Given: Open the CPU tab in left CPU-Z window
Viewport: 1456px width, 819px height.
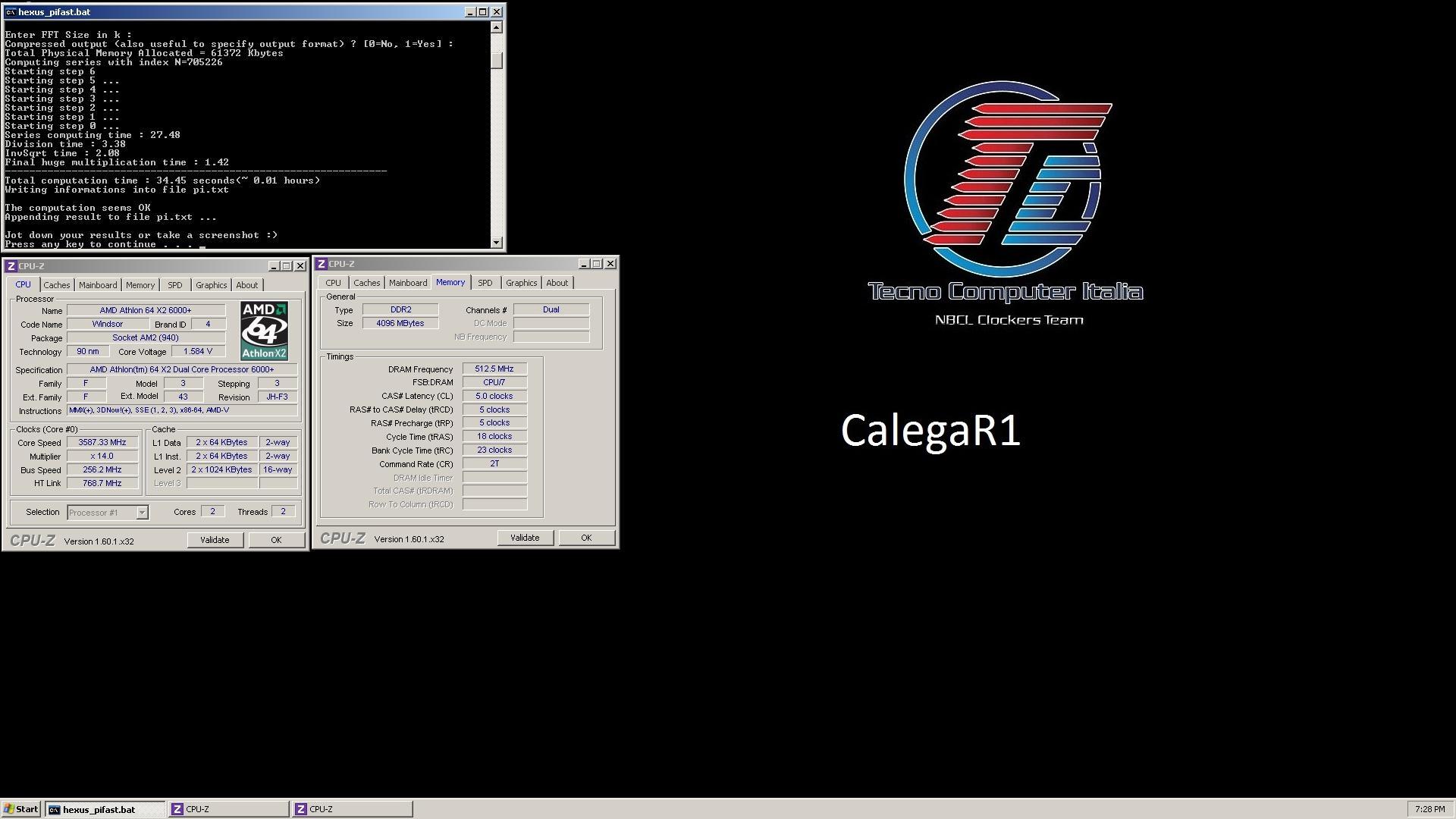Looking at the screenshot, I should (x=23, y=284).
